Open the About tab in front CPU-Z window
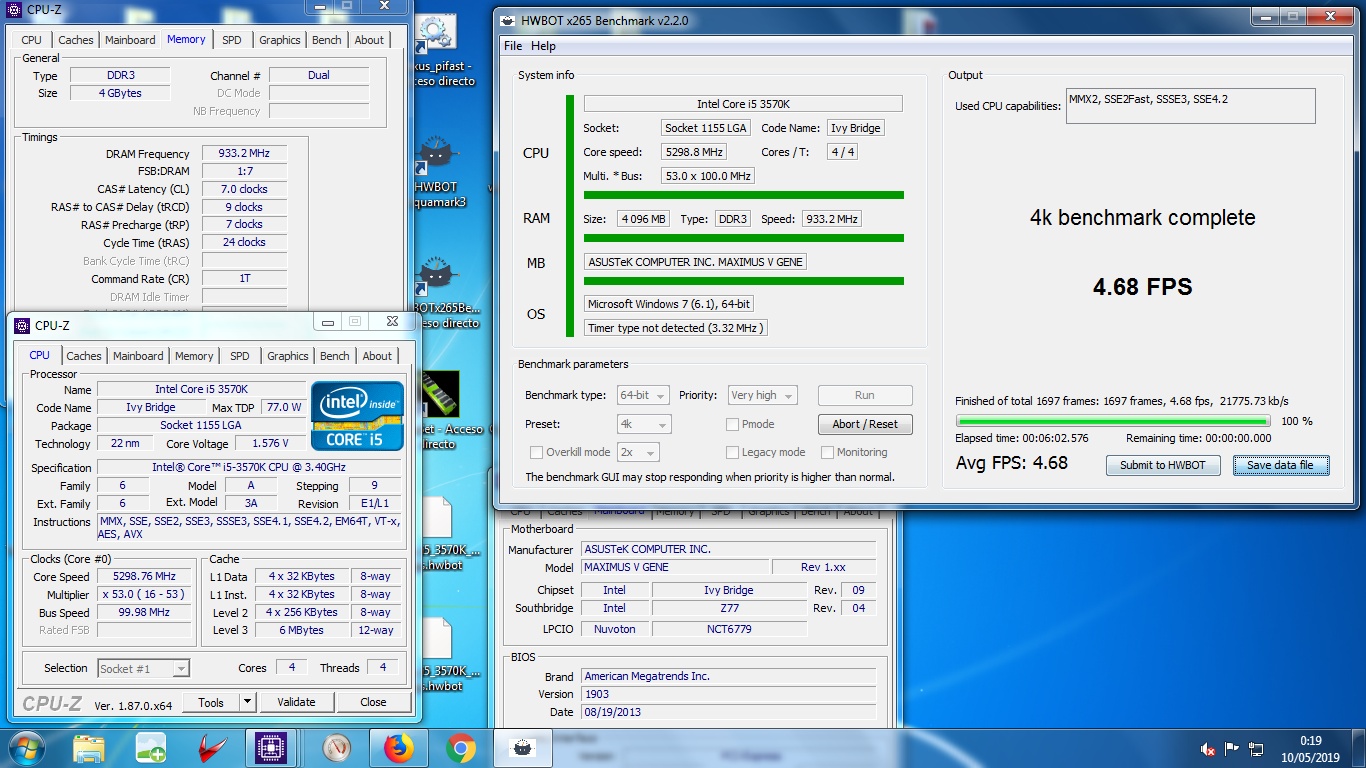 click(377, 356)
